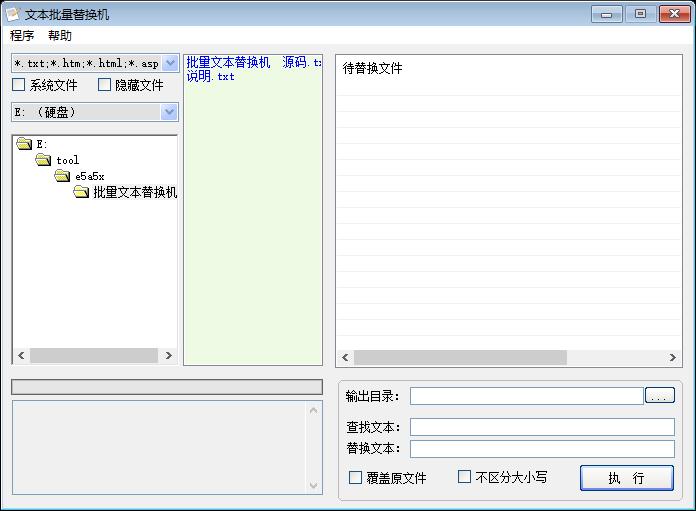This screenshot has width=696, height=511.
Task: Click inside the log text area
Action: pos(160,448)
